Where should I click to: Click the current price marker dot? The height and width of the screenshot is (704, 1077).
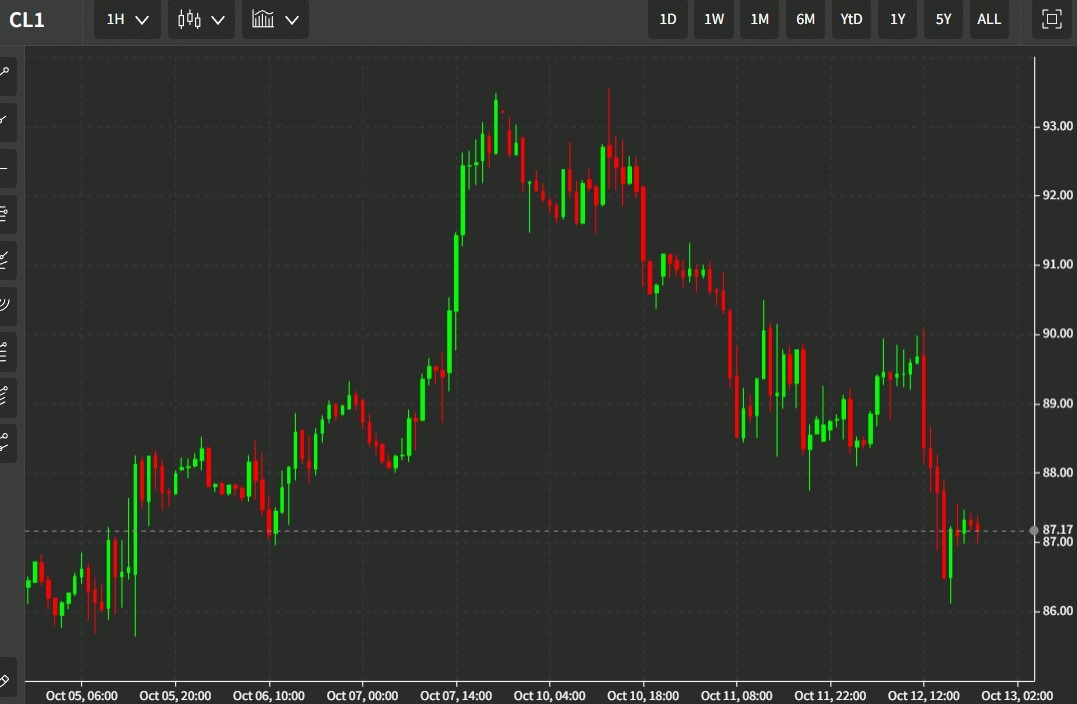click(x=1034, y=530)
